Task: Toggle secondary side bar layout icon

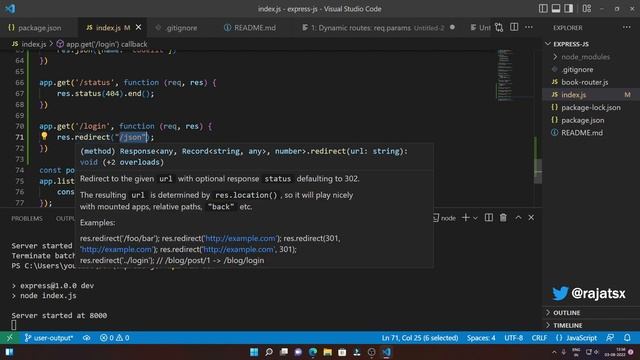Action: 569,9
